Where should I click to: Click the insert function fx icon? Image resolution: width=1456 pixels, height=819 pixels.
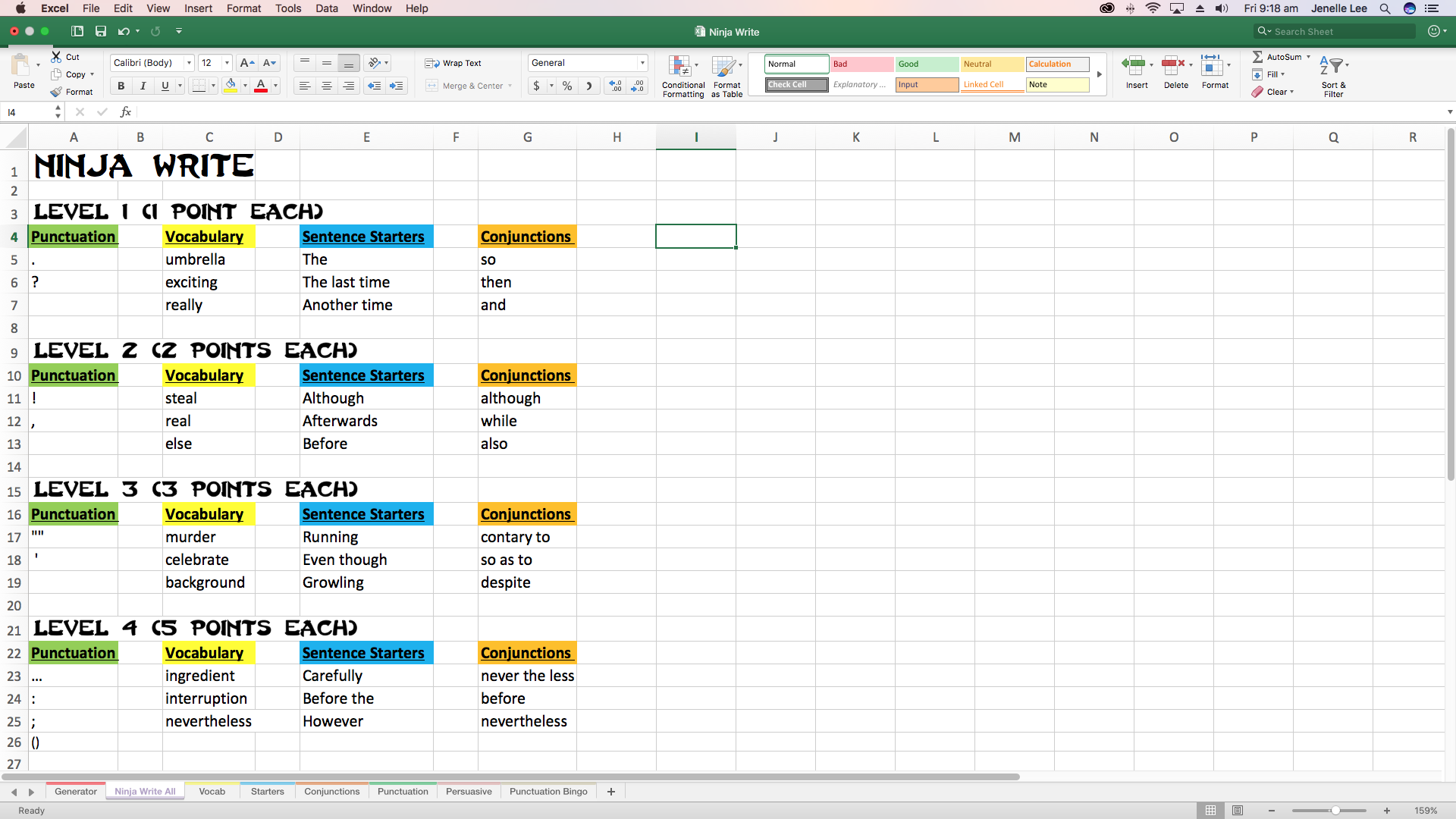pos(126,112)
